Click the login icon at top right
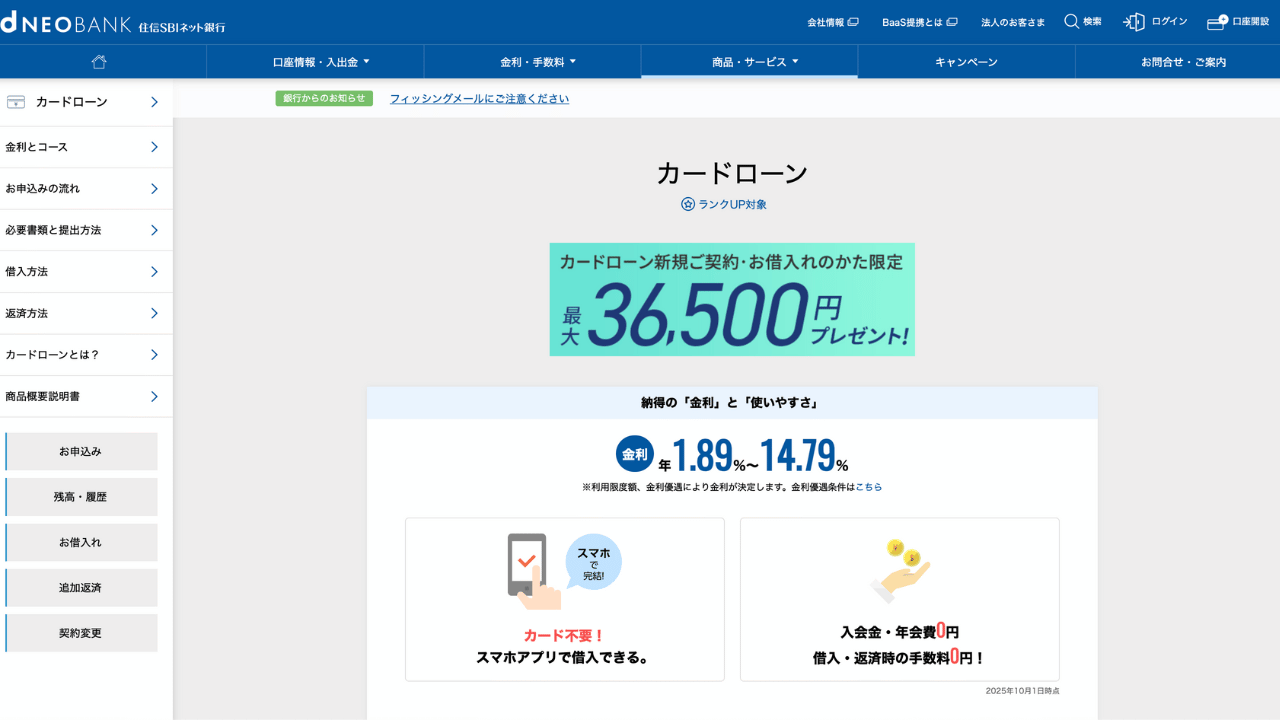The width and height of the screenshot is (1280, 720). [1133, 21]
